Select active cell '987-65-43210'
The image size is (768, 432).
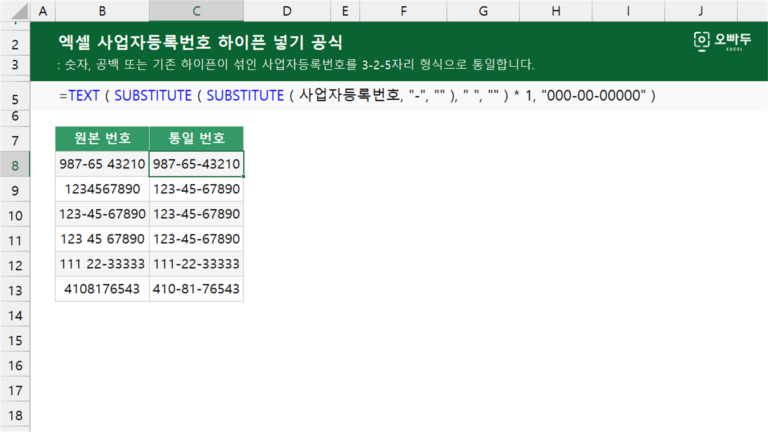pos(196,164)
